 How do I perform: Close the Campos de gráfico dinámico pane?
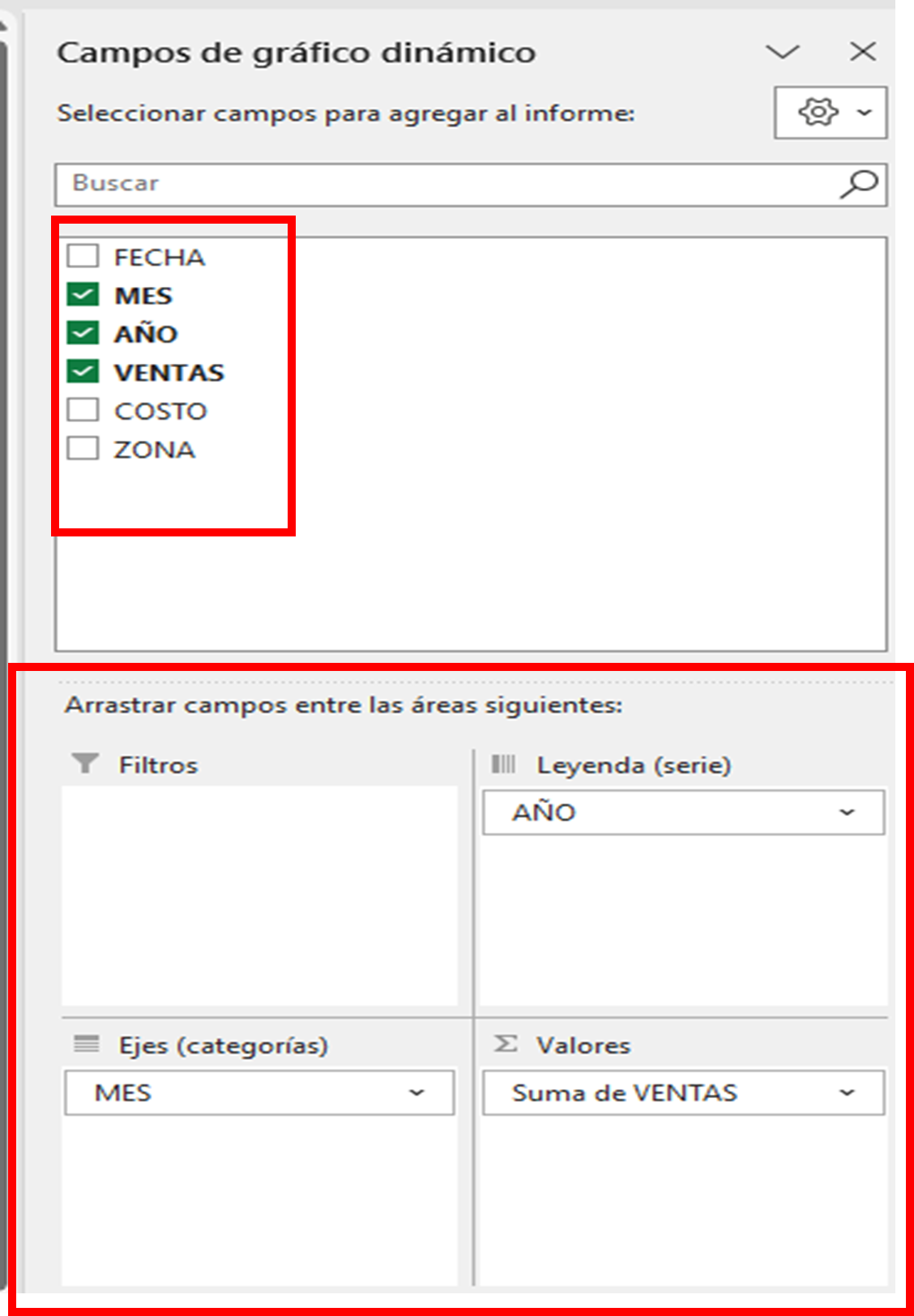click(x=862, y=52)
